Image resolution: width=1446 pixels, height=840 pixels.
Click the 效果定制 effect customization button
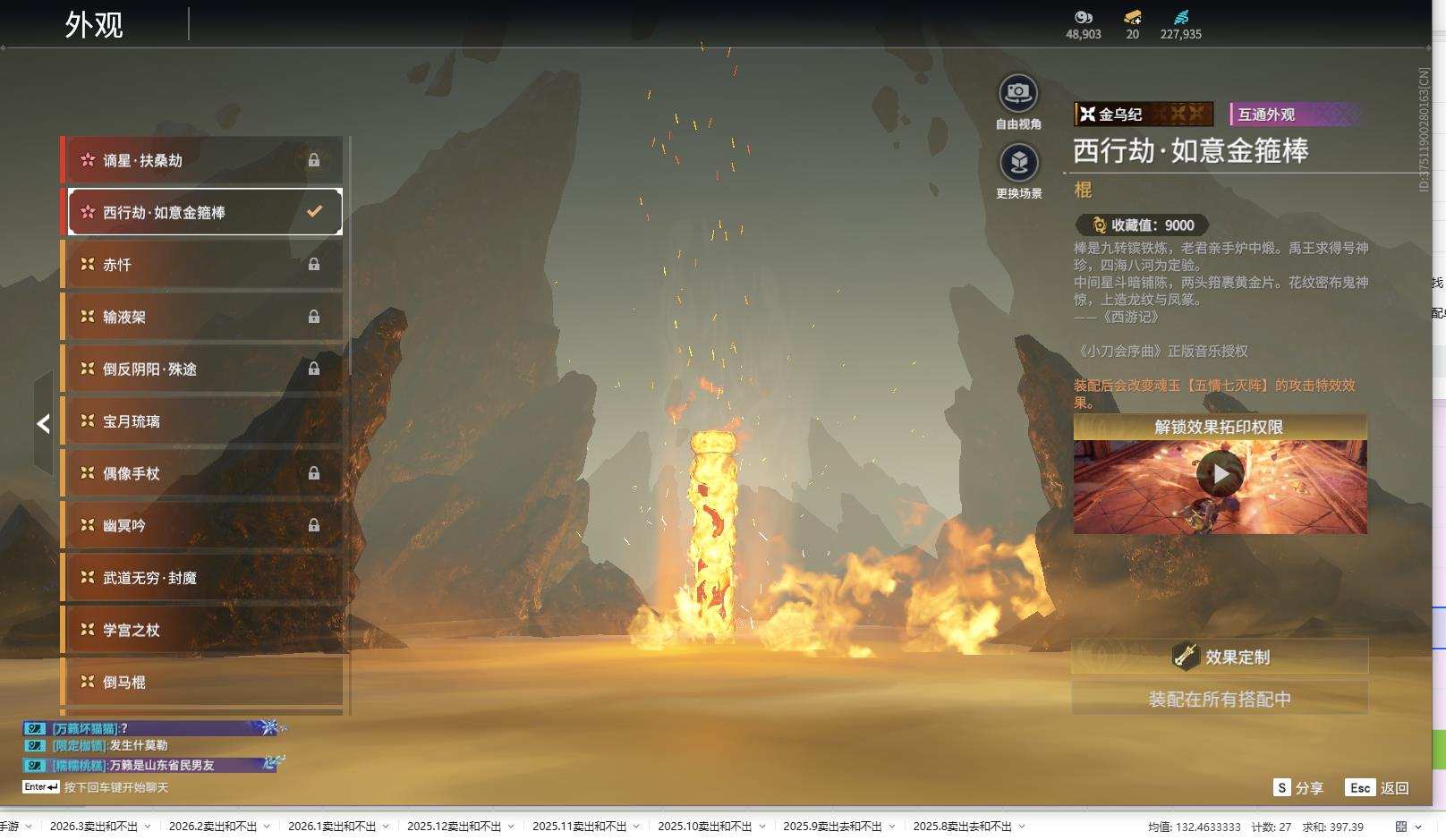1220,657
